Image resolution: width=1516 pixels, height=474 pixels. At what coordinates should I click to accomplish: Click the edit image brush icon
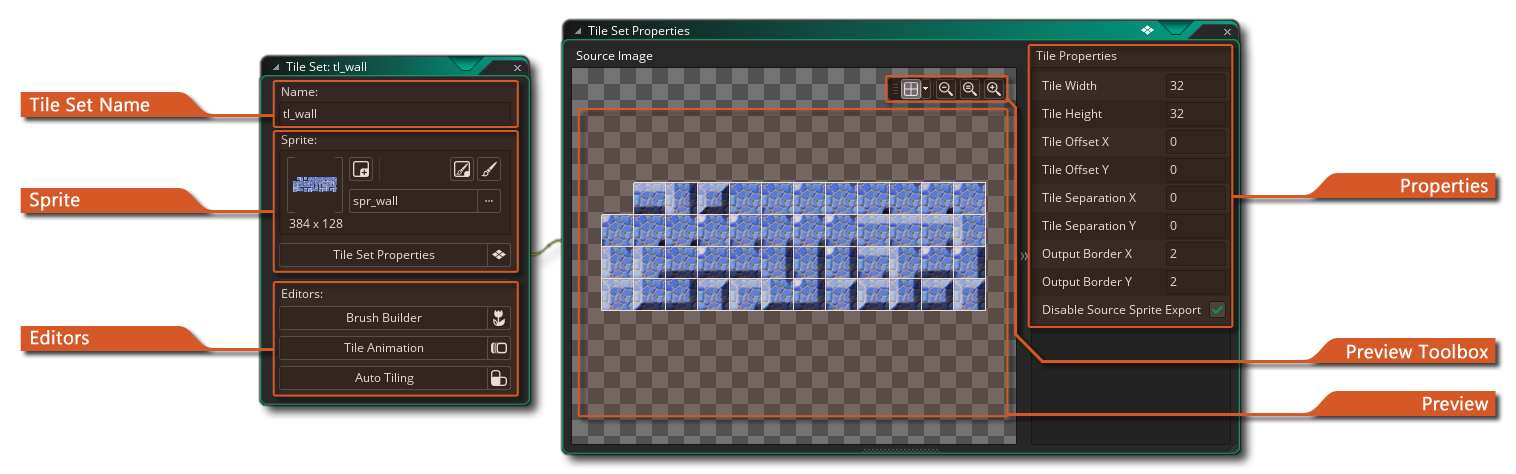pos(489,169)
